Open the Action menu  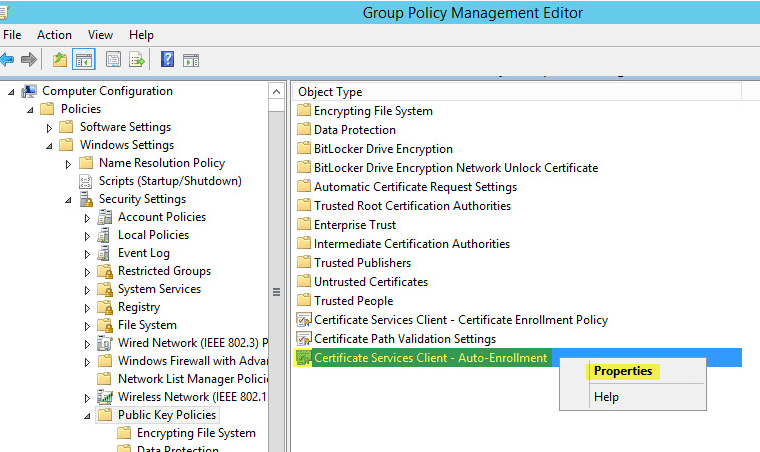[x=54, y=35]
